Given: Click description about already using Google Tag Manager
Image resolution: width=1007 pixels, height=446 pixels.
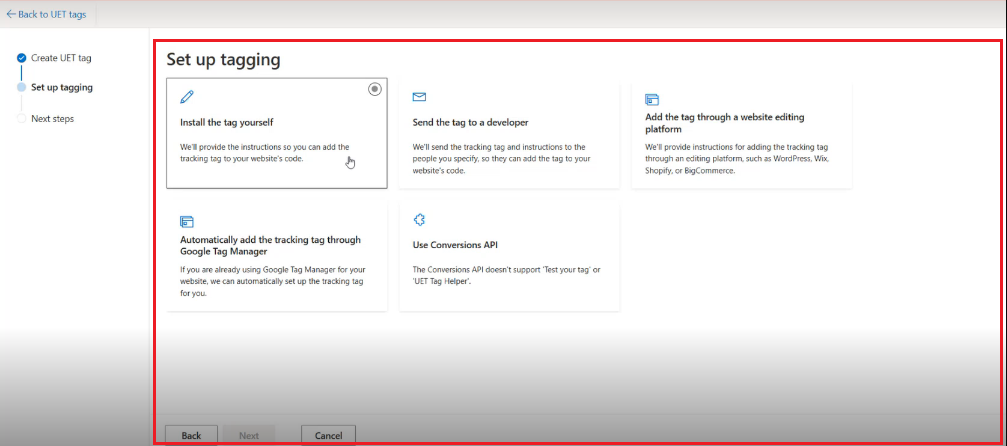Looking at the screenshot, I should click(273, 281).
